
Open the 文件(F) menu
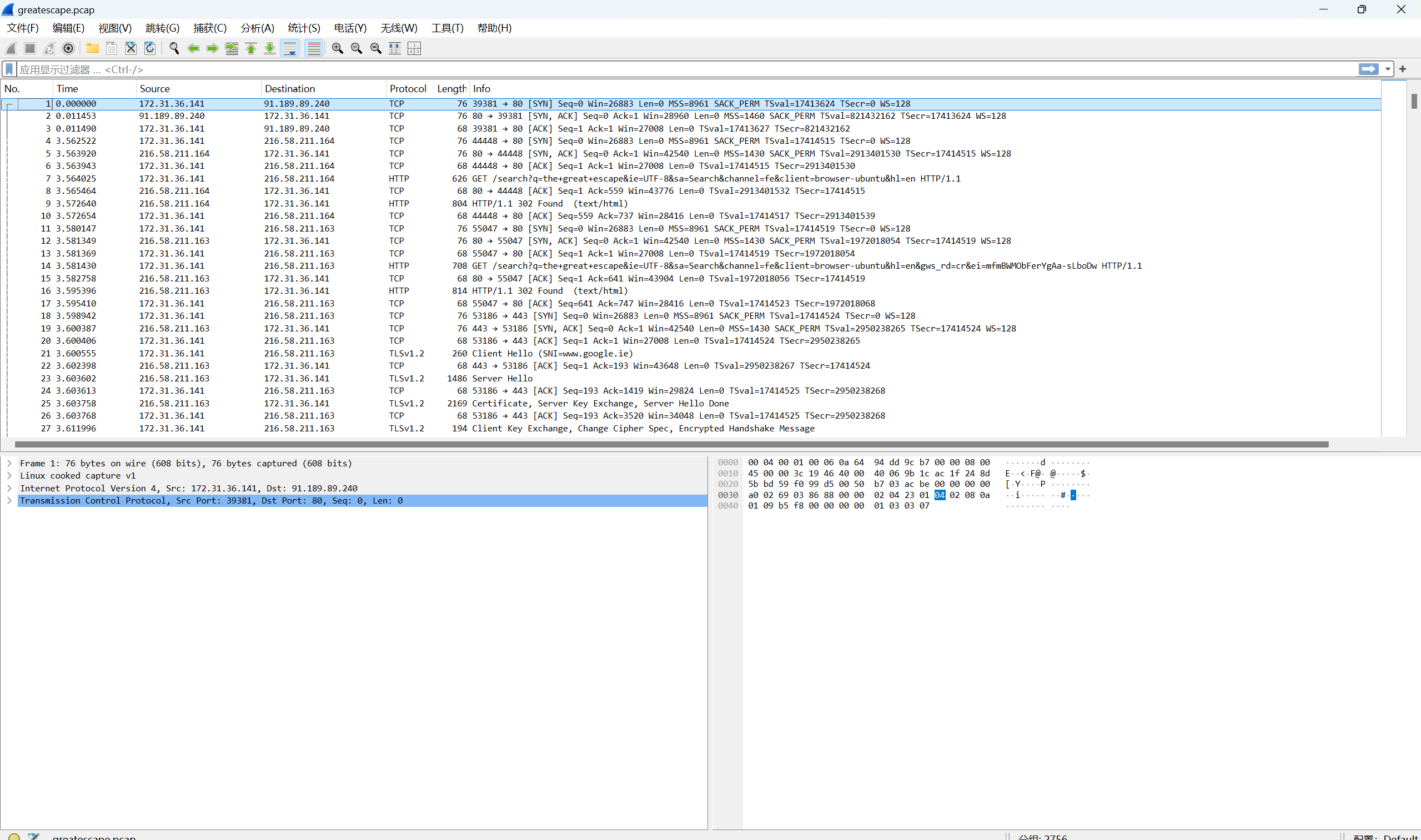(x=23, y=28)
